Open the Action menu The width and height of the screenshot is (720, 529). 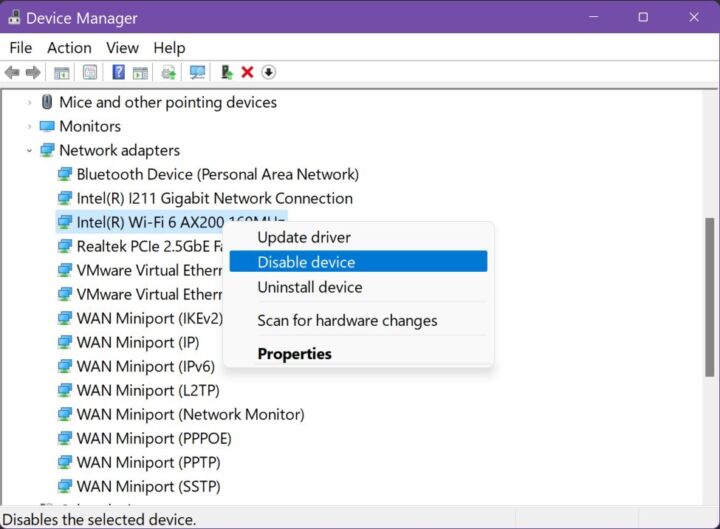pyautogui.click(x=69, y=48)
